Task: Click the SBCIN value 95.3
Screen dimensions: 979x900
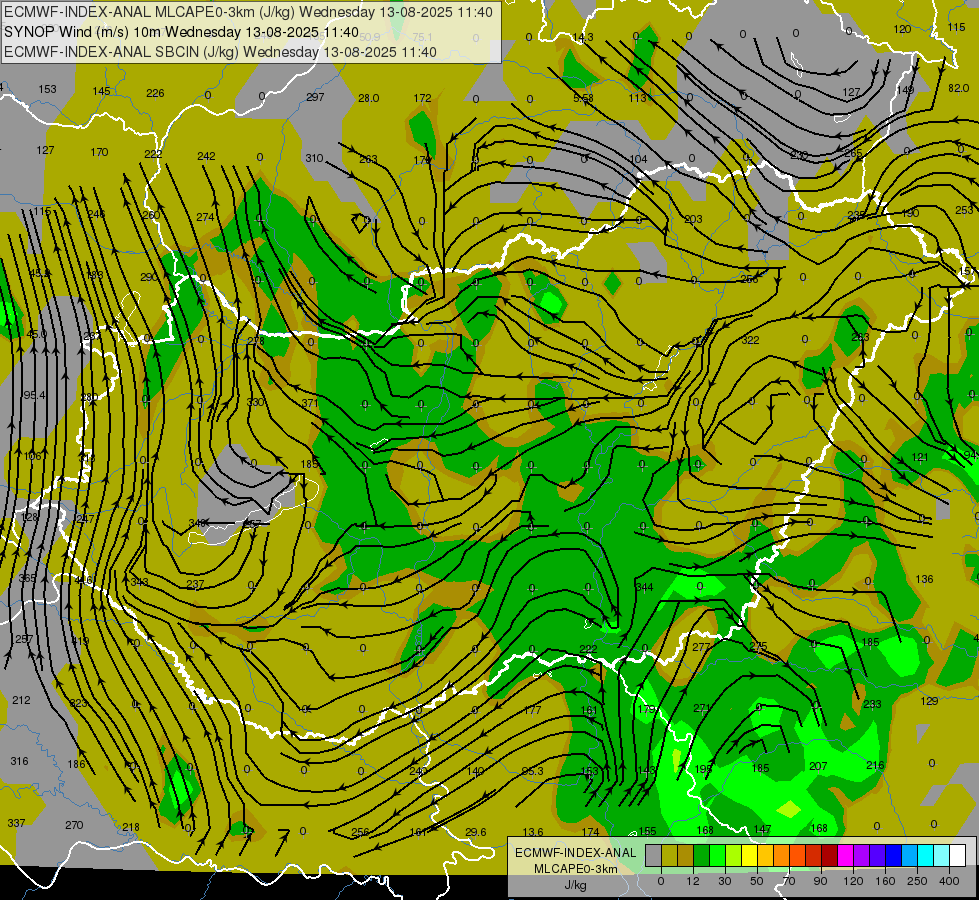Action: 533,771
